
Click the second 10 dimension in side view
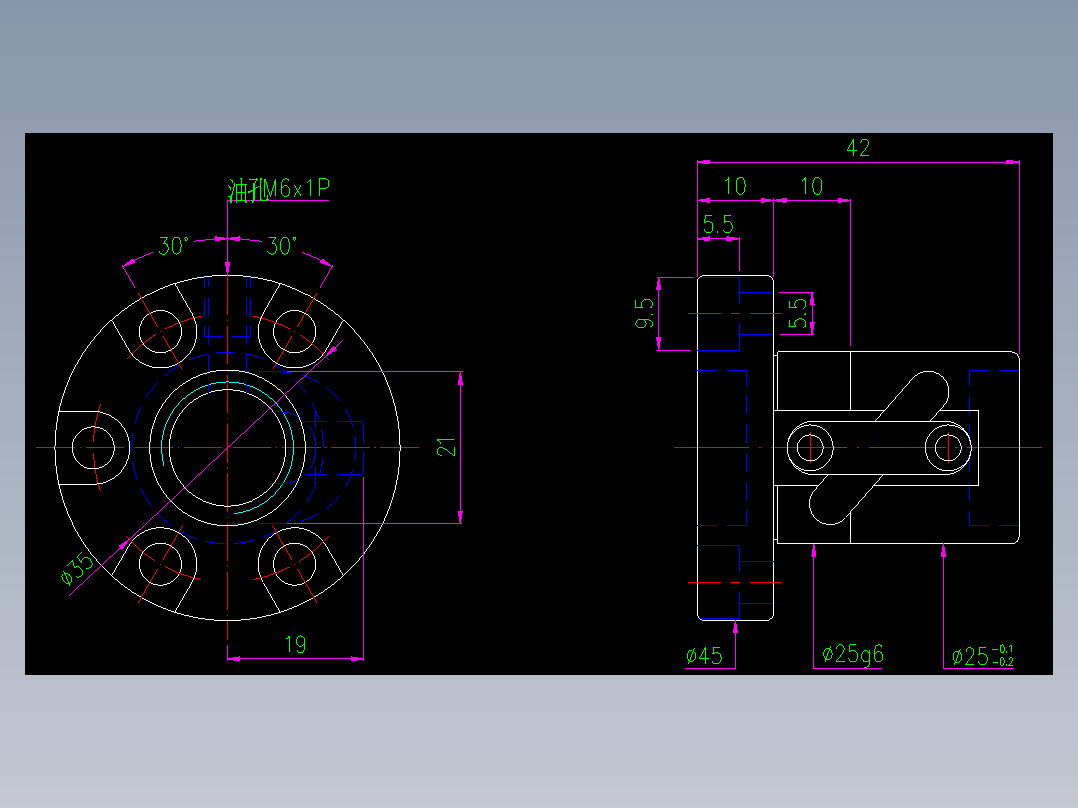[x=812, y=186]
